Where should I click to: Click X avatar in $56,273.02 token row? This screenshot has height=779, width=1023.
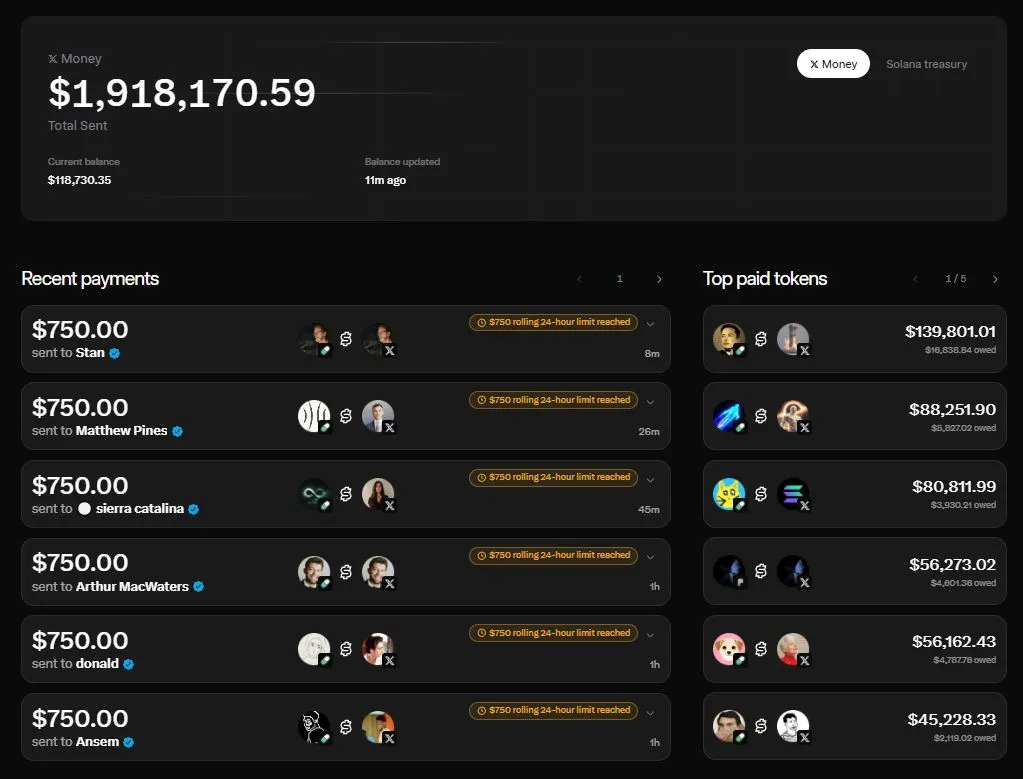pos(793,572)
